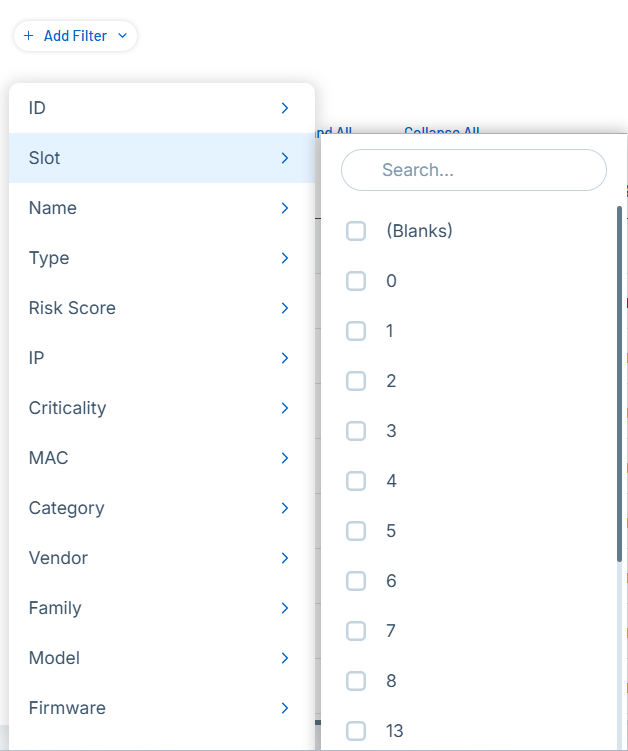Screen dimensions: 628x751
Task: Click the plus icon in Add Filter
Action: tap(28, 36)
